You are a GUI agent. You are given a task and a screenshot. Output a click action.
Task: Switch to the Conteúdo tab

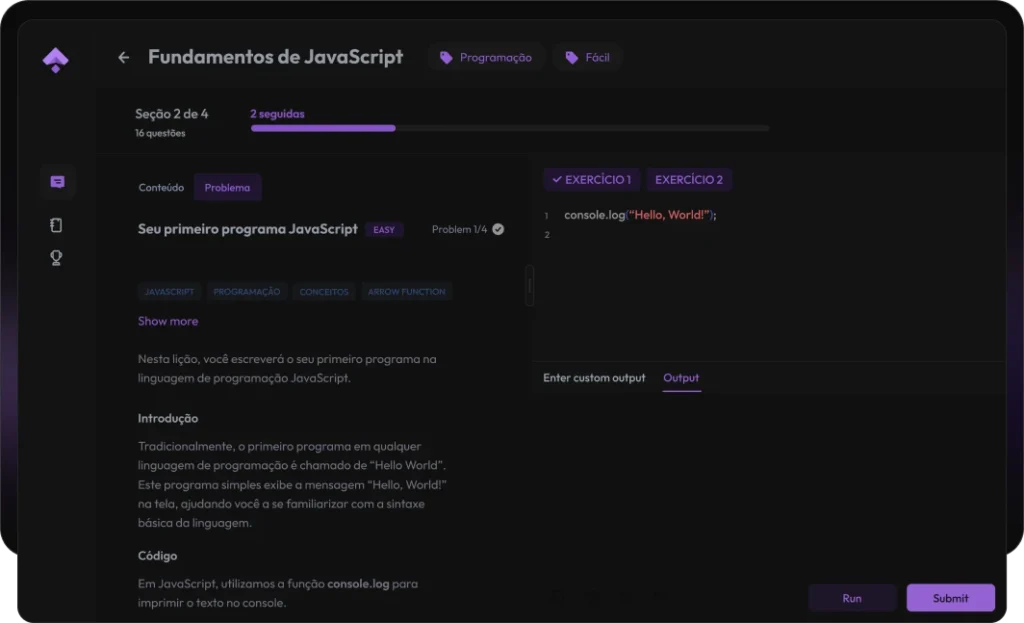[161, 187]
